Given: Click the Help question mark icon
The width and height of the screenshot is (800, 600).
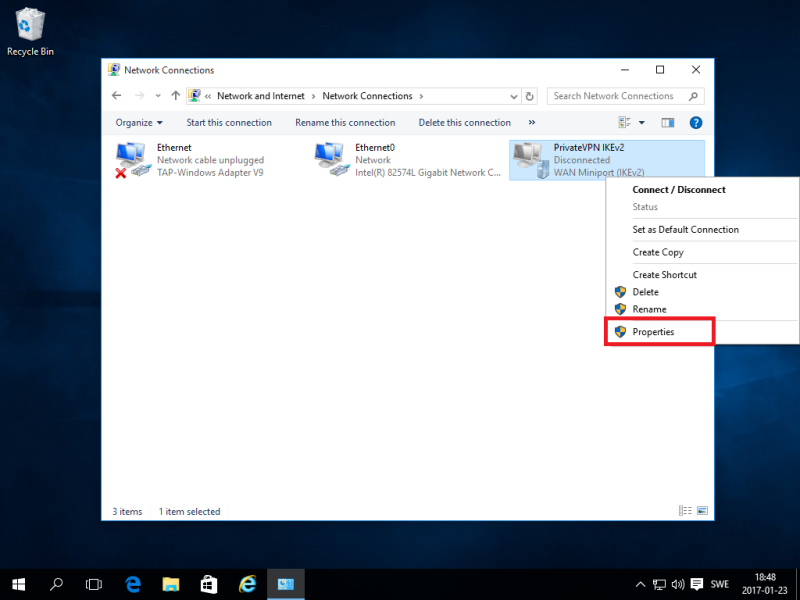Looking at the screenshot, I should tap(696, 123).
